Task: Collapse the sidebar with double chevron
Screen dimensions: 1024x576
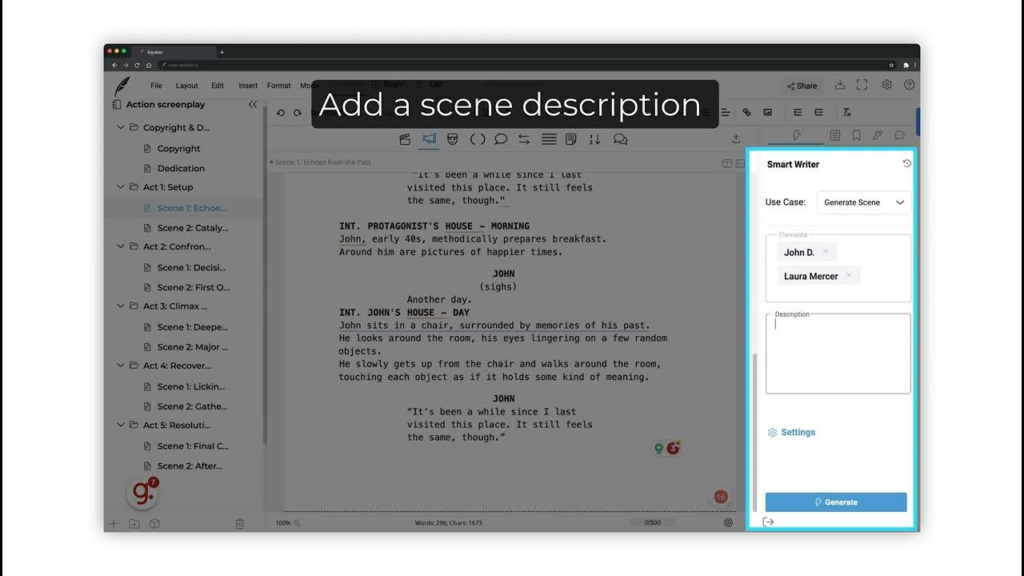Action: pos(253,104)
